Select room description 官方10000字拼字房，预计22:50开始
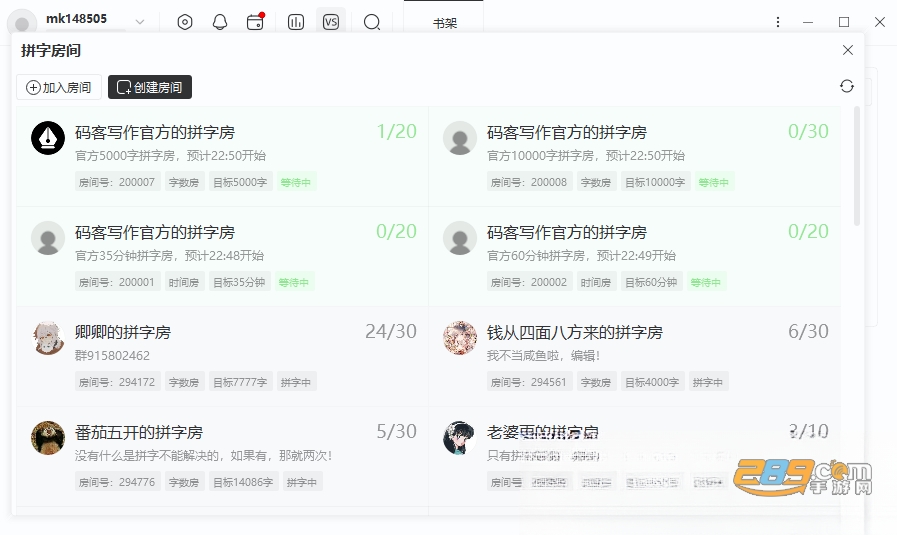The width and height of the screenshot is (897, 535). point(586,156)
